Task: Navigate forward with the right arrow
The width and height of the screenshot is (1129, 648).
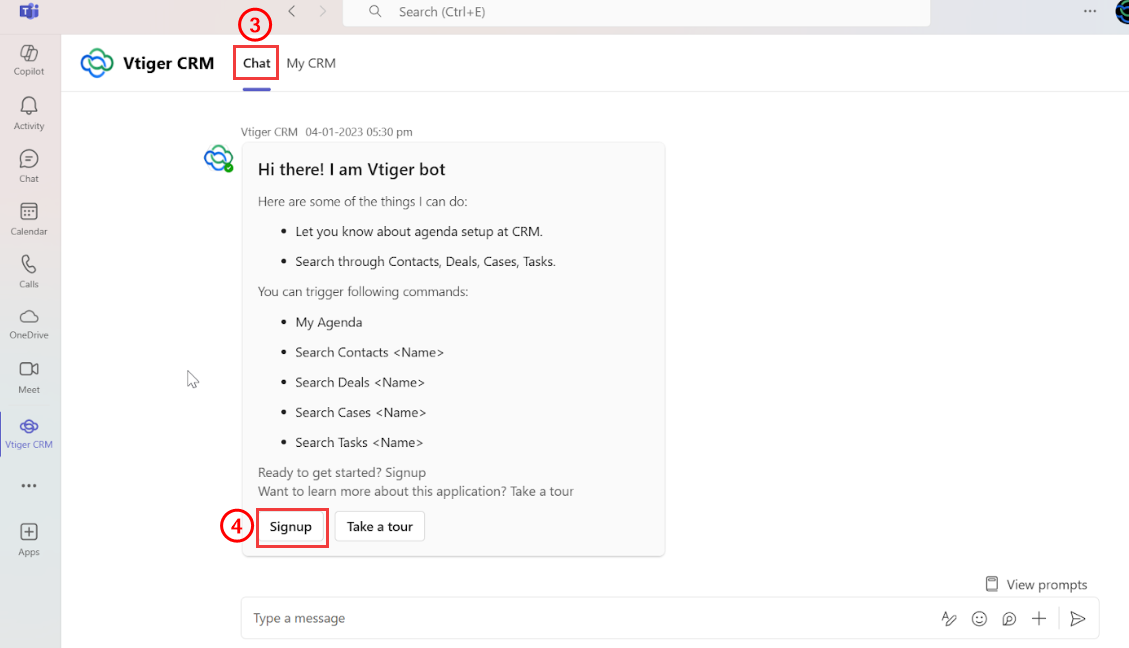Action: [x=323, y=12]
